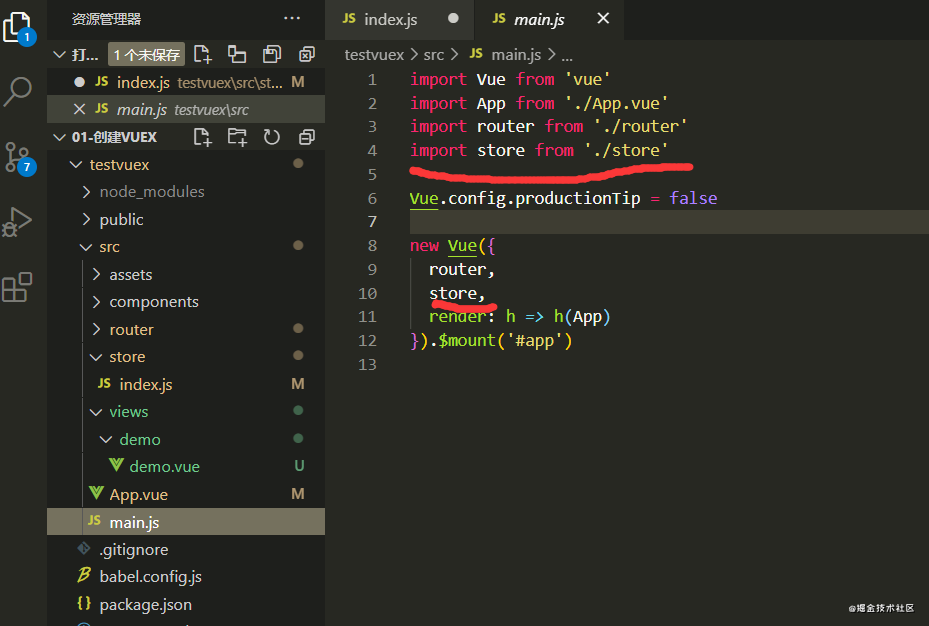Select index.js in open editors list
Screen dimensions: 929x626
186,82
